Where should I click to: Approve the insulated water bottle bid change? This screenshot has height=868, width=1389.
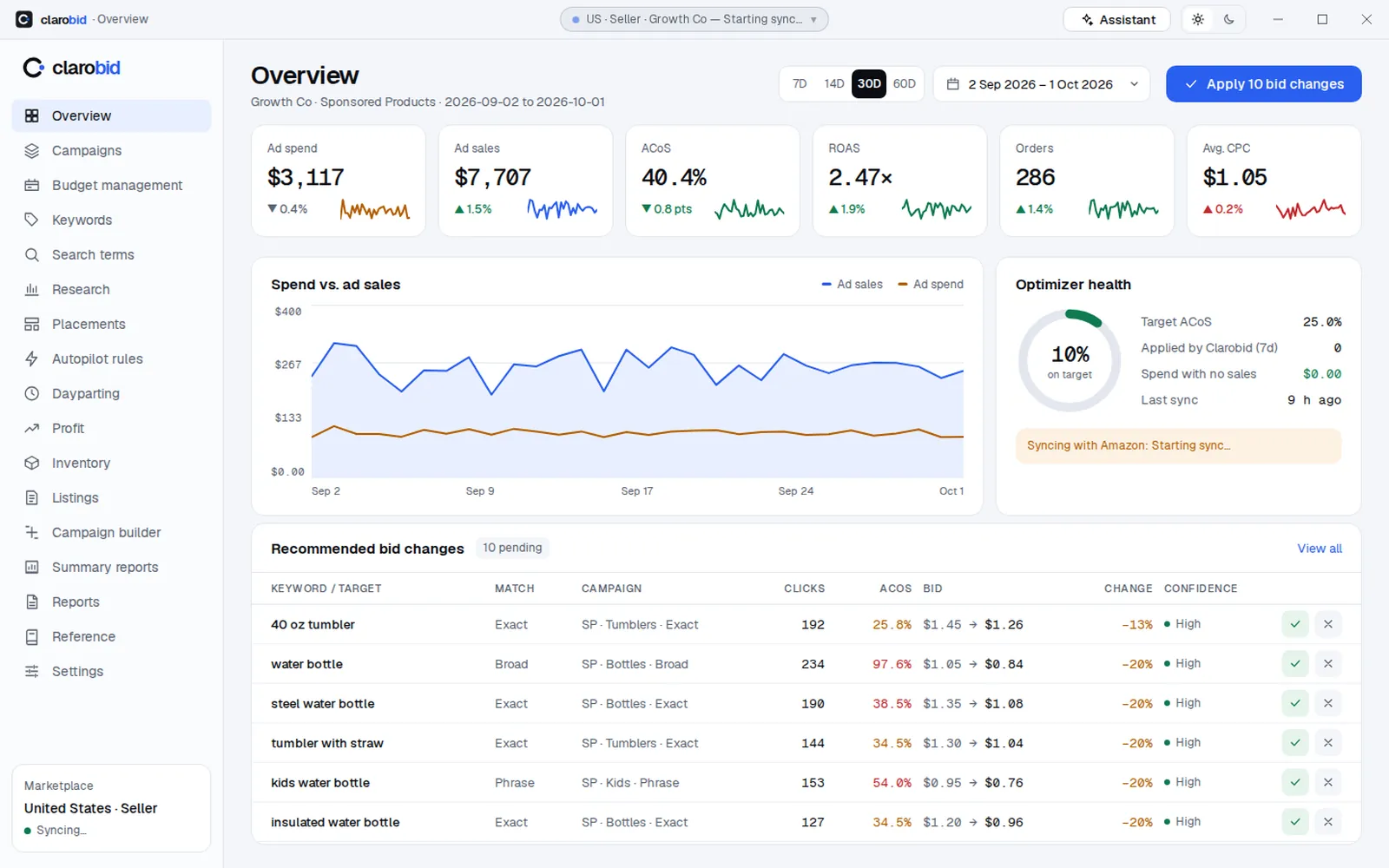point(1295,822)
